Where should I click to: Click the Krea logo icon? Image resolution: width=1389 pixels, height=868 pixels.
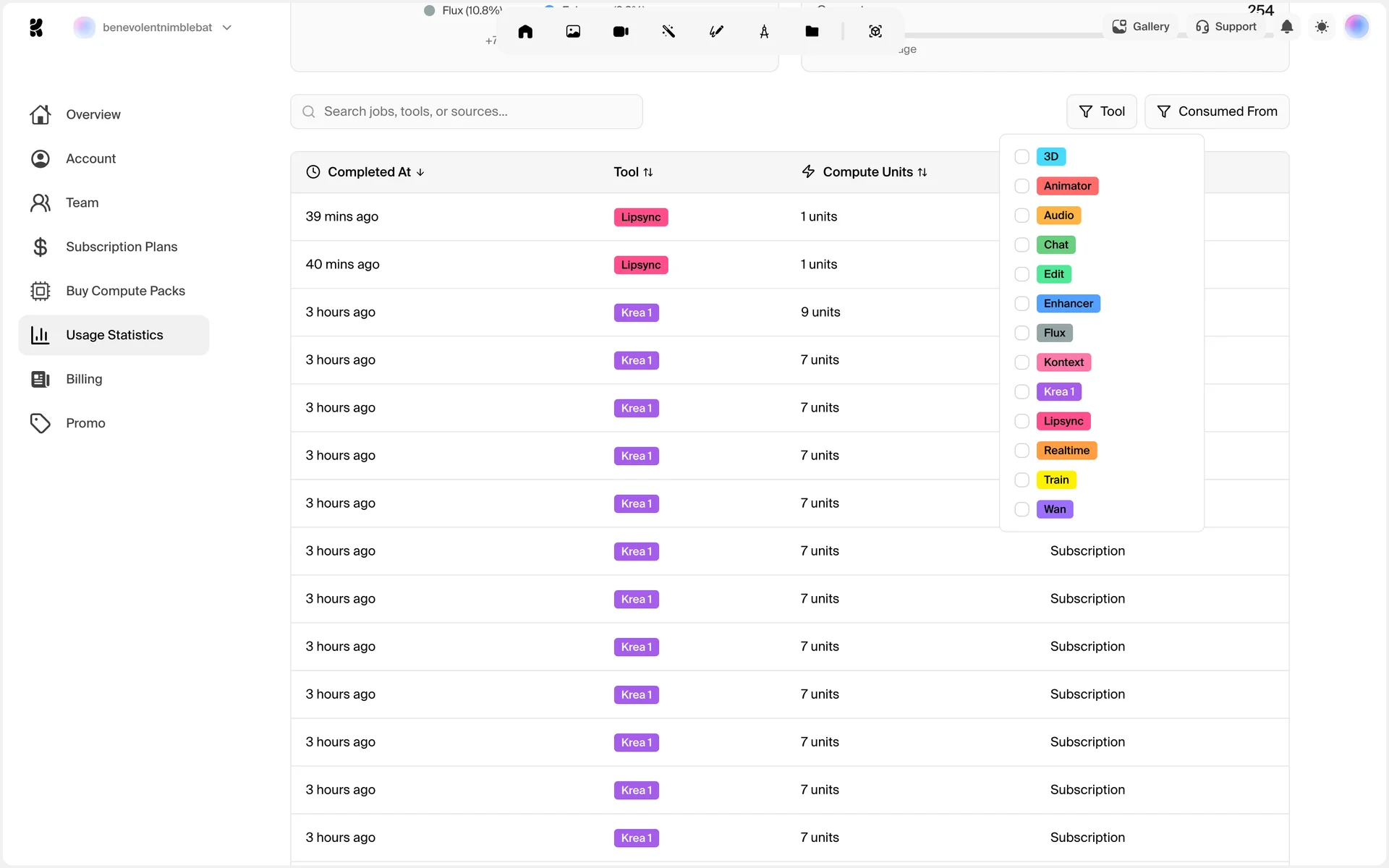click(36, 27)
